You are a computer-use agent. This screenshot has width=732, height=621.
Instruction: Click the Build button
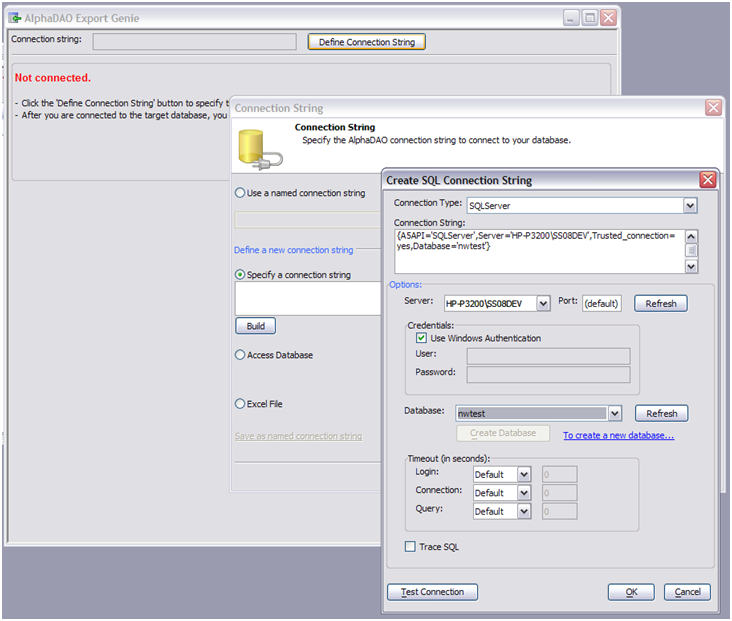[x=255, y=326]
